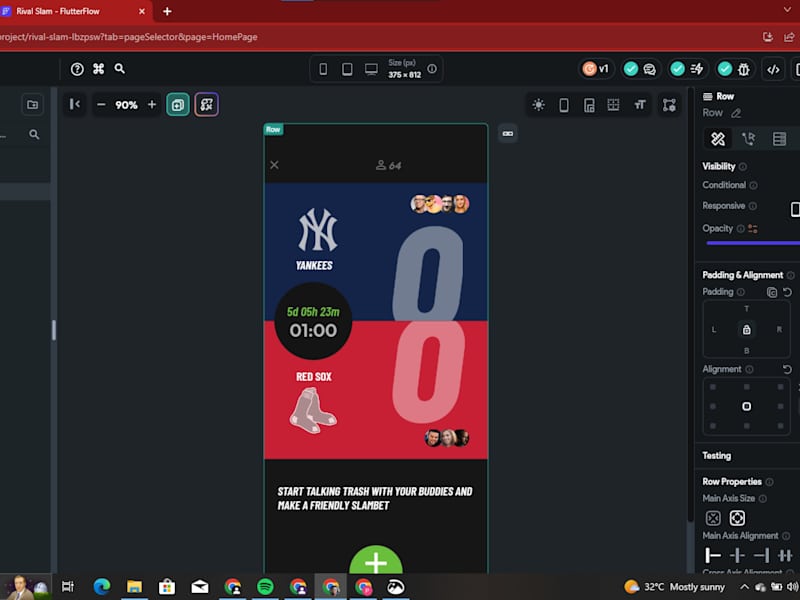Show Conditional visibility info icon

pyautogui.click(x=754, y=185)
